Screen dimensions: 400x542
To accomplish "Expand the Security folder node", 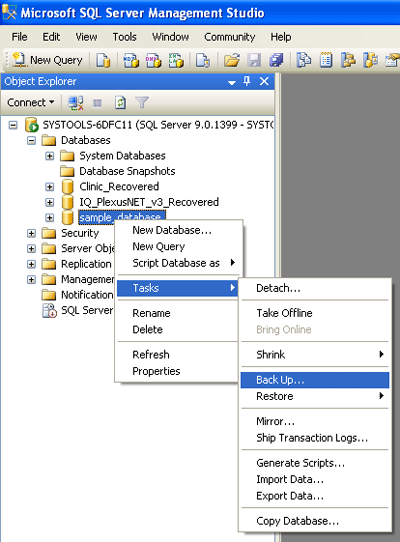I will click(31, 233).
